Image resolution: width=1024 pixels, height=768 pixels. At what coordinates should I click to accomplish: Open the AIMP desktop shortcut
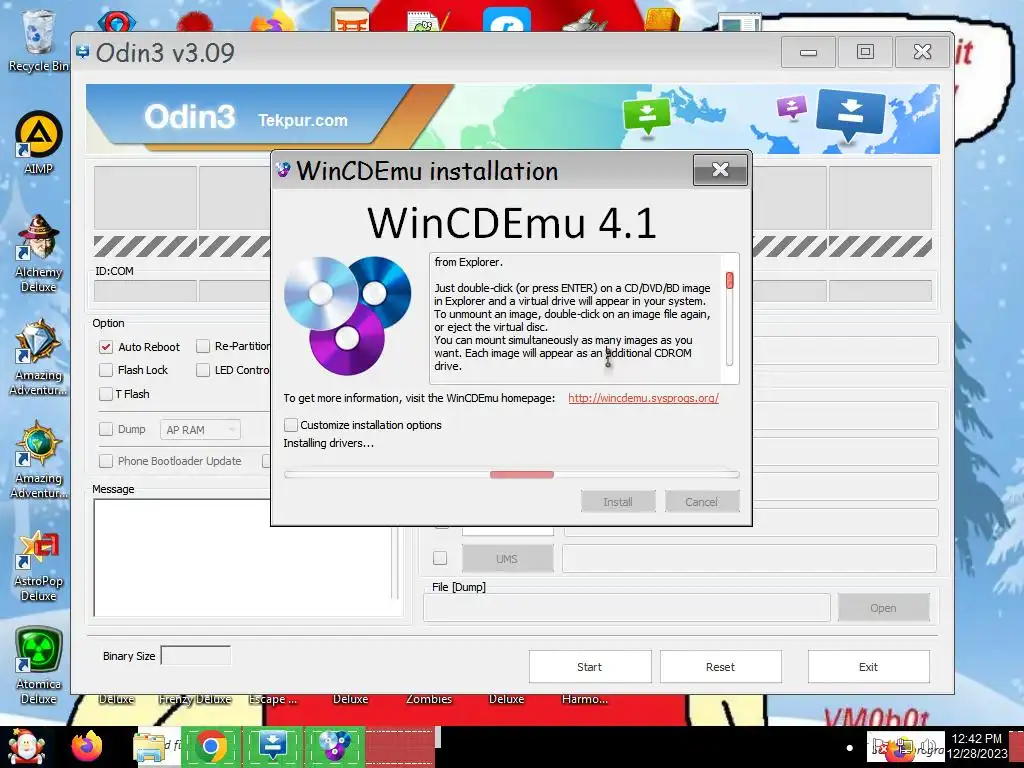[39, 144]
